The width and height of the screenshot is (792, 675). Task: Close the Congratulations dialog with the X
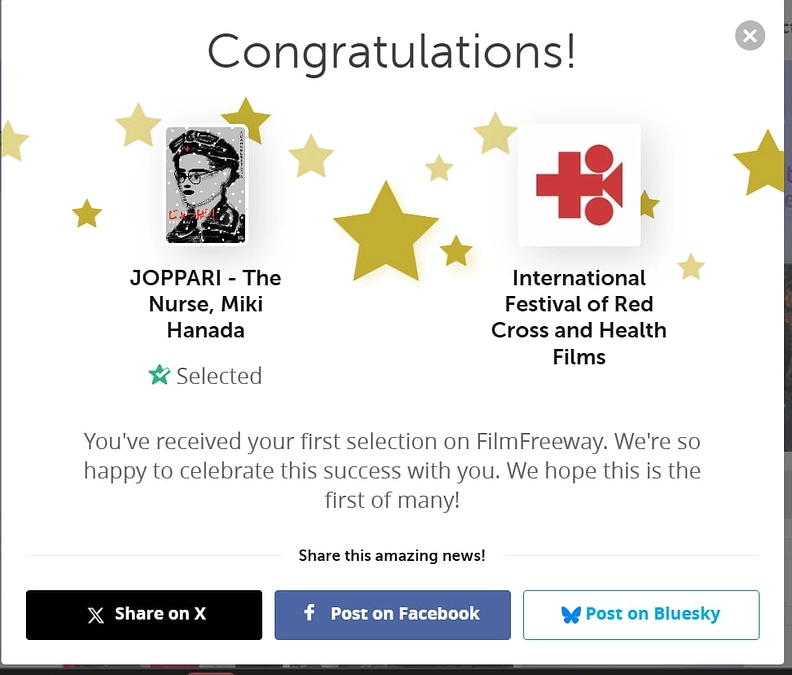(x=749, y=36)
